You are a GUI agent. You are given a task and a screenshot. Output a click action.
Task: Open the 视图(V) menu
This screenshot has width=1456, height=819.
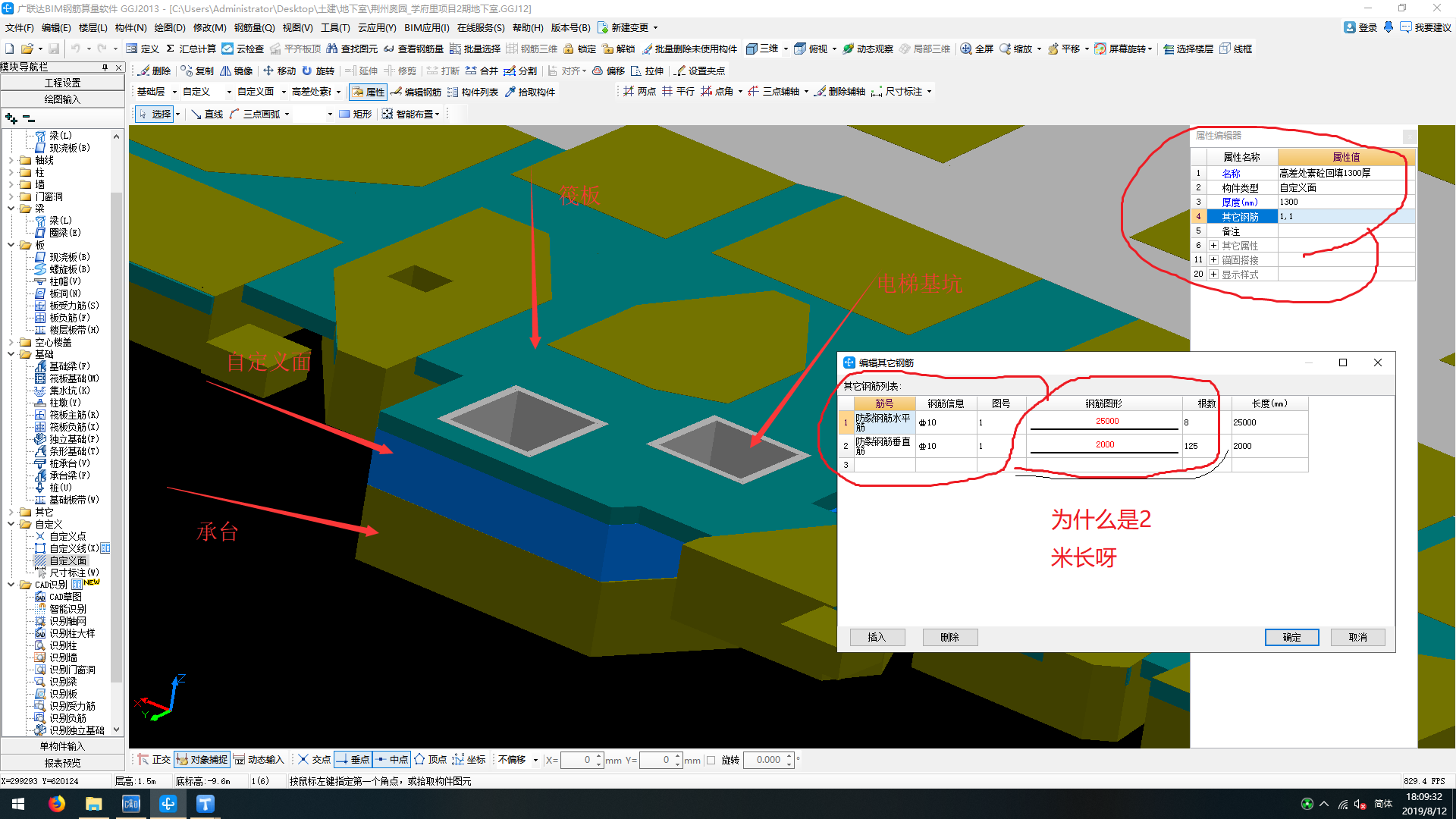coord(297,27)
